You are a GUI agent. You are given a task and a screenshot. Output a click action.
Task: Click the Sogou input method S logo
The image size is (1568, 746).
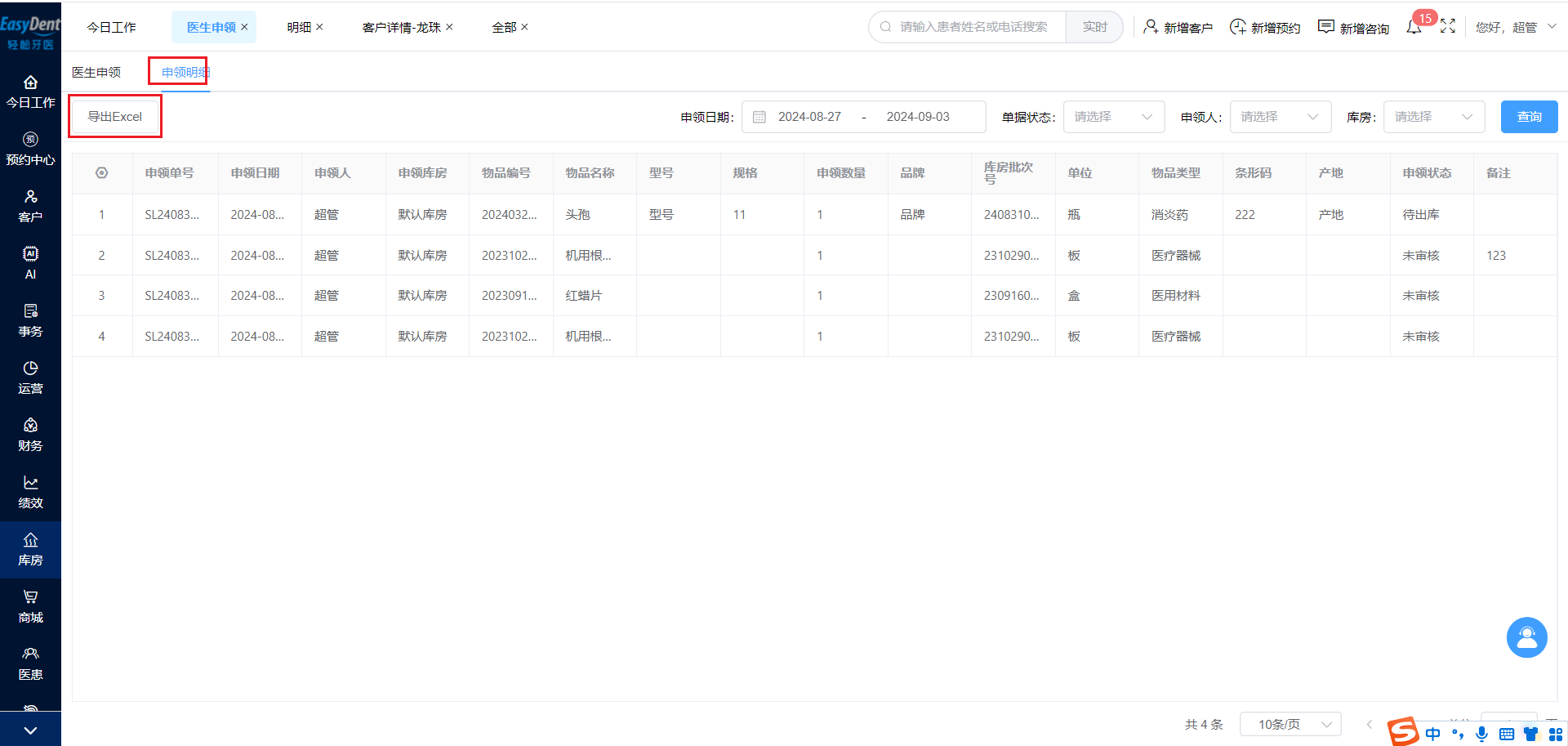pyautogui.click(x=1403, y=732)
